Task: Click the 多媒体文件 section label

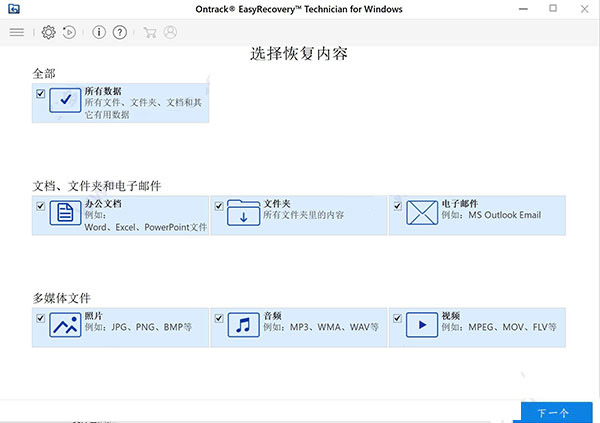Action: 62,298
